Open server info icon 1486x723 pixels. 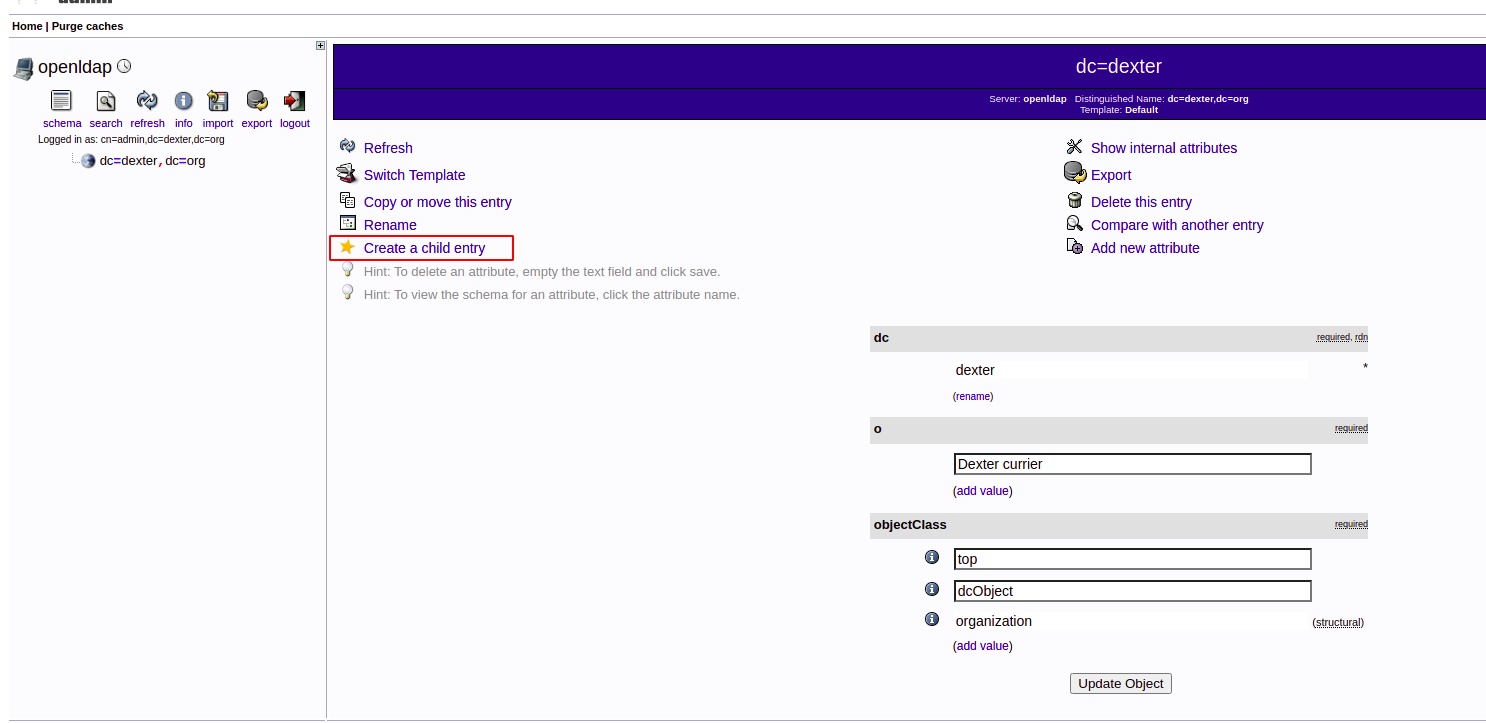[x=184, y=101]
